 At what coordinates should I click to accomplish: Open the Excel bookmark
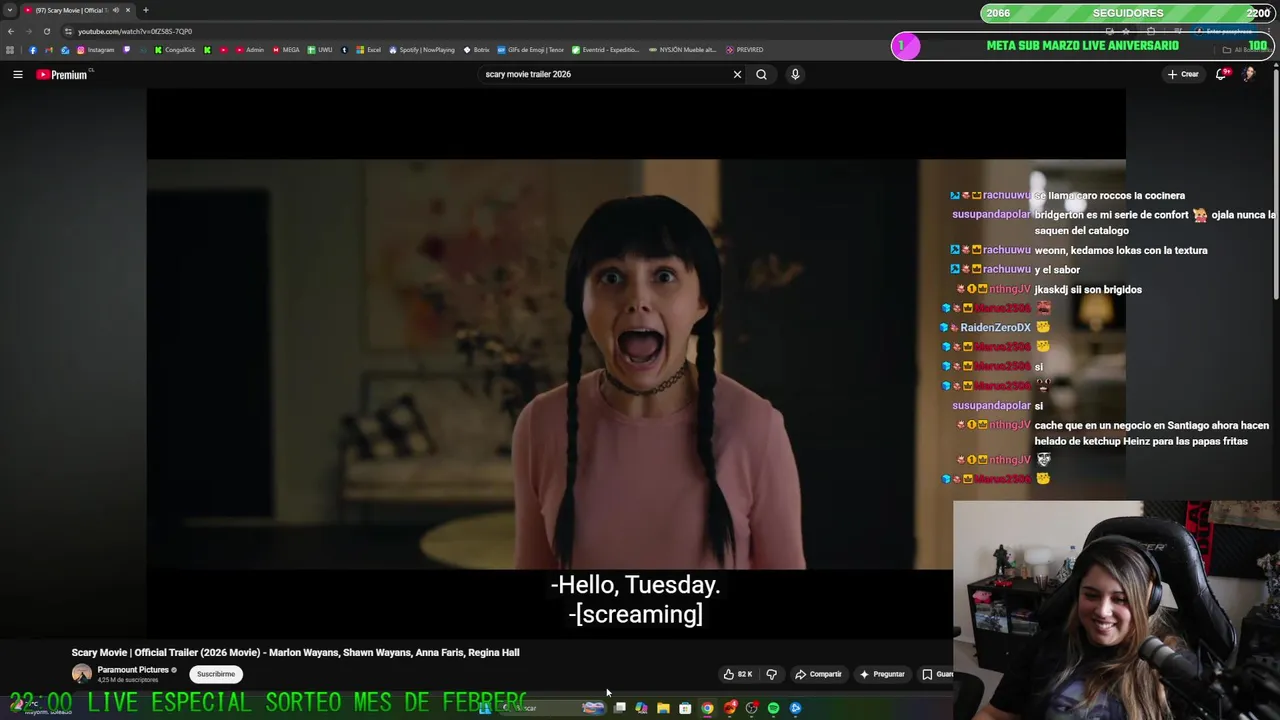tap(369, 50)
